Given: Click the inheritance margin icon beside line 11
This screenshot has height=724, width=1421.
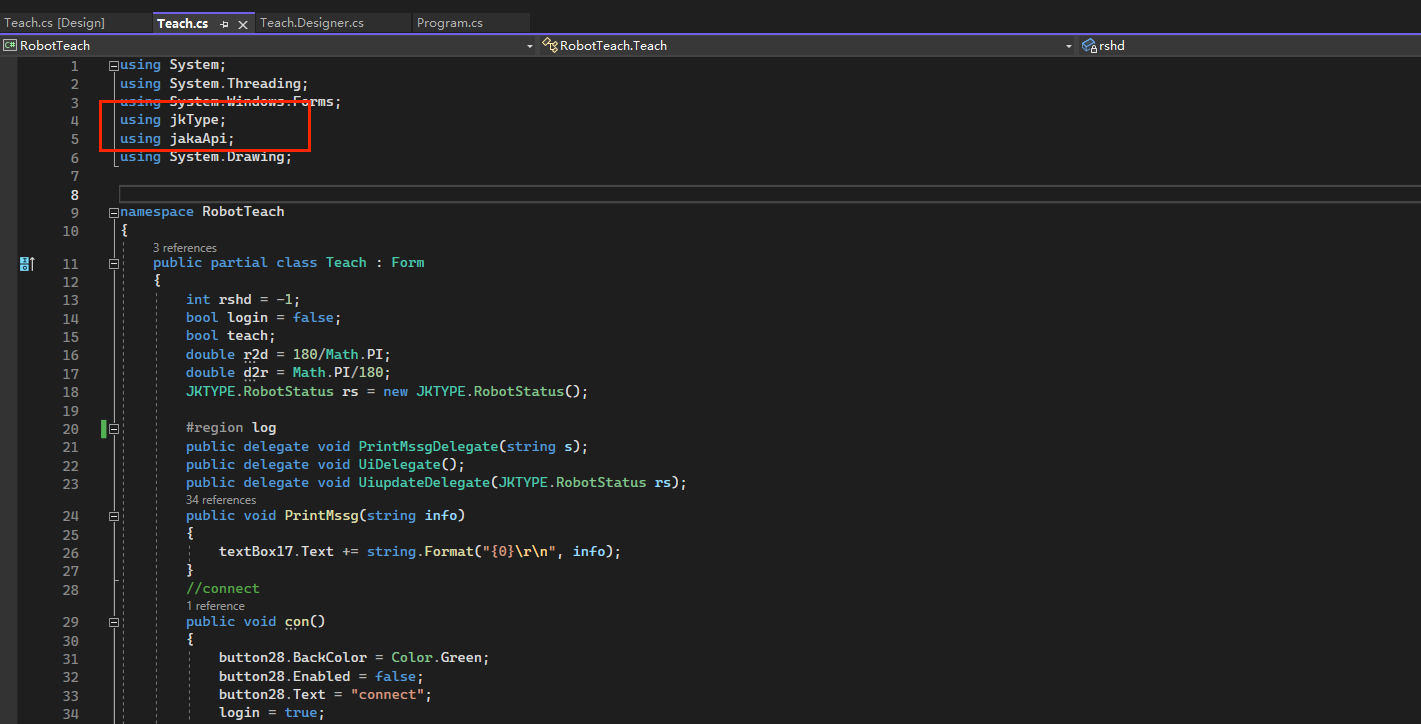Looking at the screenshot, I should pos(27,263).
